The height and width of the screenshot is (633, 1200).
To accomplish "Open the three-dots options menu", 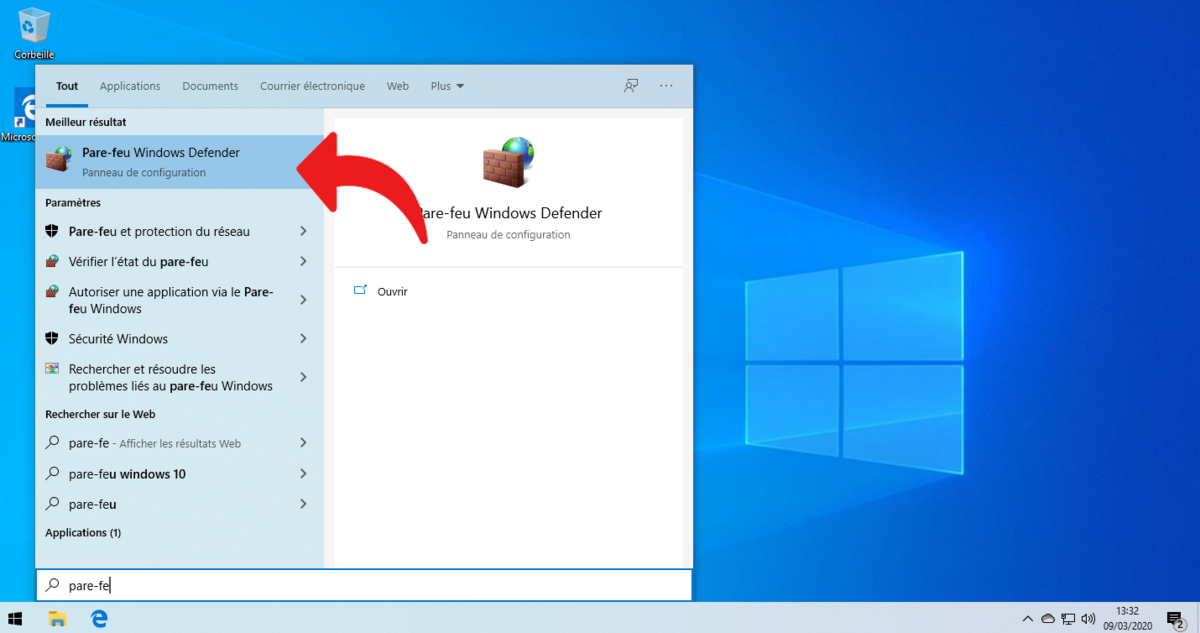I will pyautogui.click(x=666, y=86).
